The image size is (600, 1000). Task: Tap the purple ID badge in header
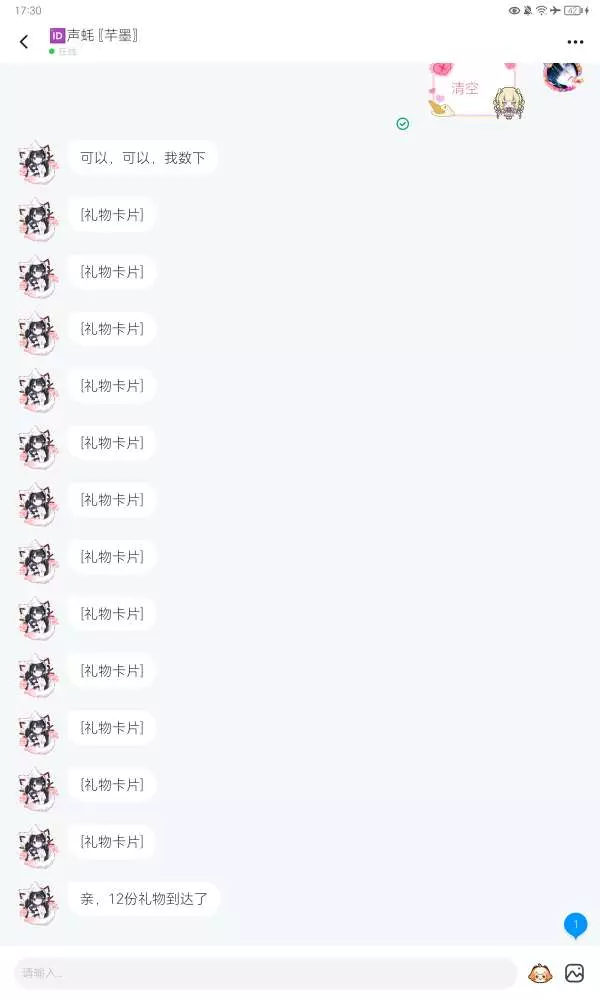click(x=57, y=36)
